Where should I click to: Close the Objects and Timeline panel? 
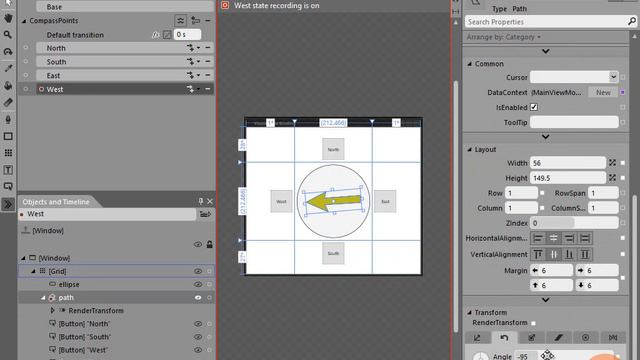210,201
